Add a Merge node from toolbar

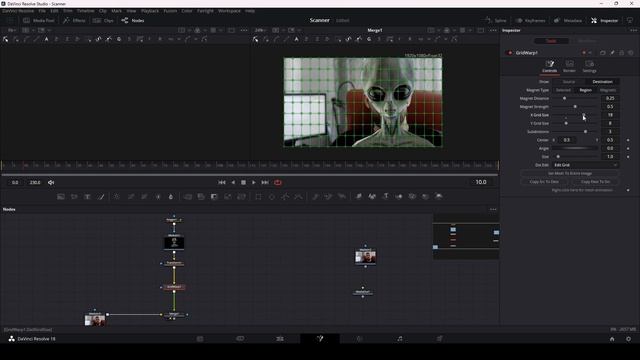(188, 197)
